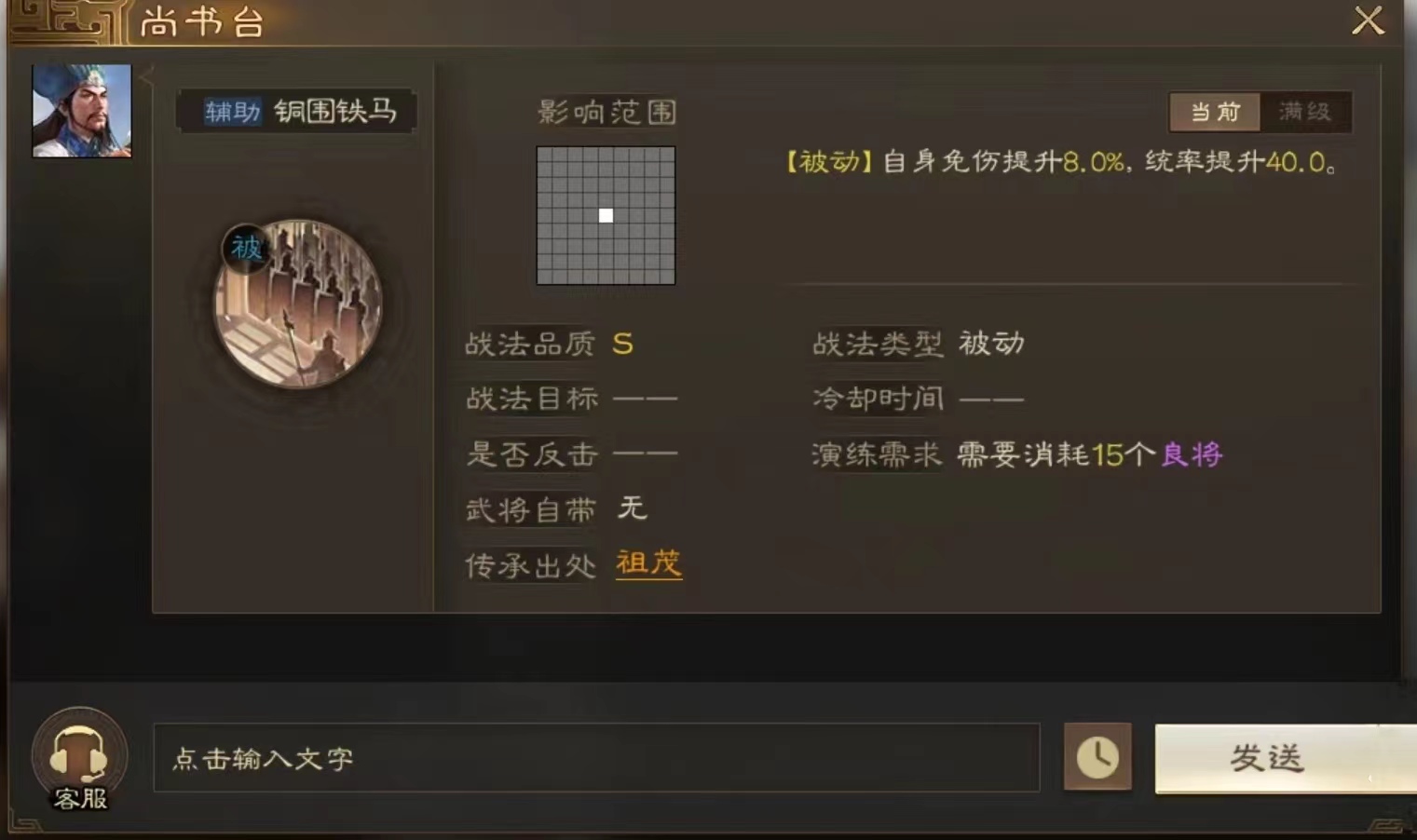
Task: Open message history clock icon
Action: pyautogui.click(x=1097, y=756)
